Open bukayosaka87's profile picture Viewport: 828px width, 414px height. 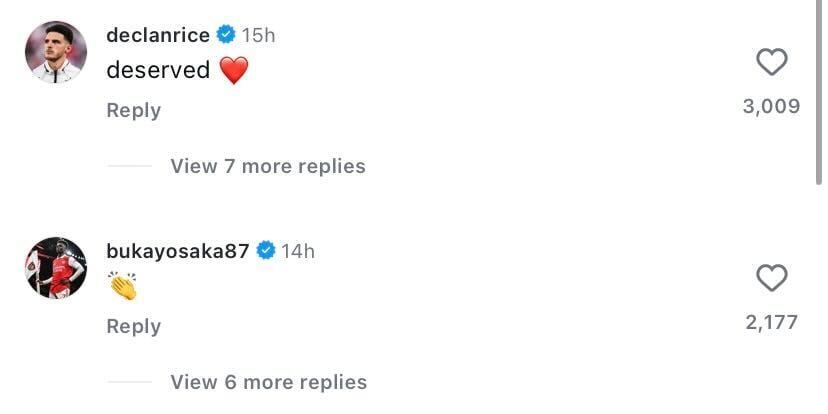click(x=56, y=268)
